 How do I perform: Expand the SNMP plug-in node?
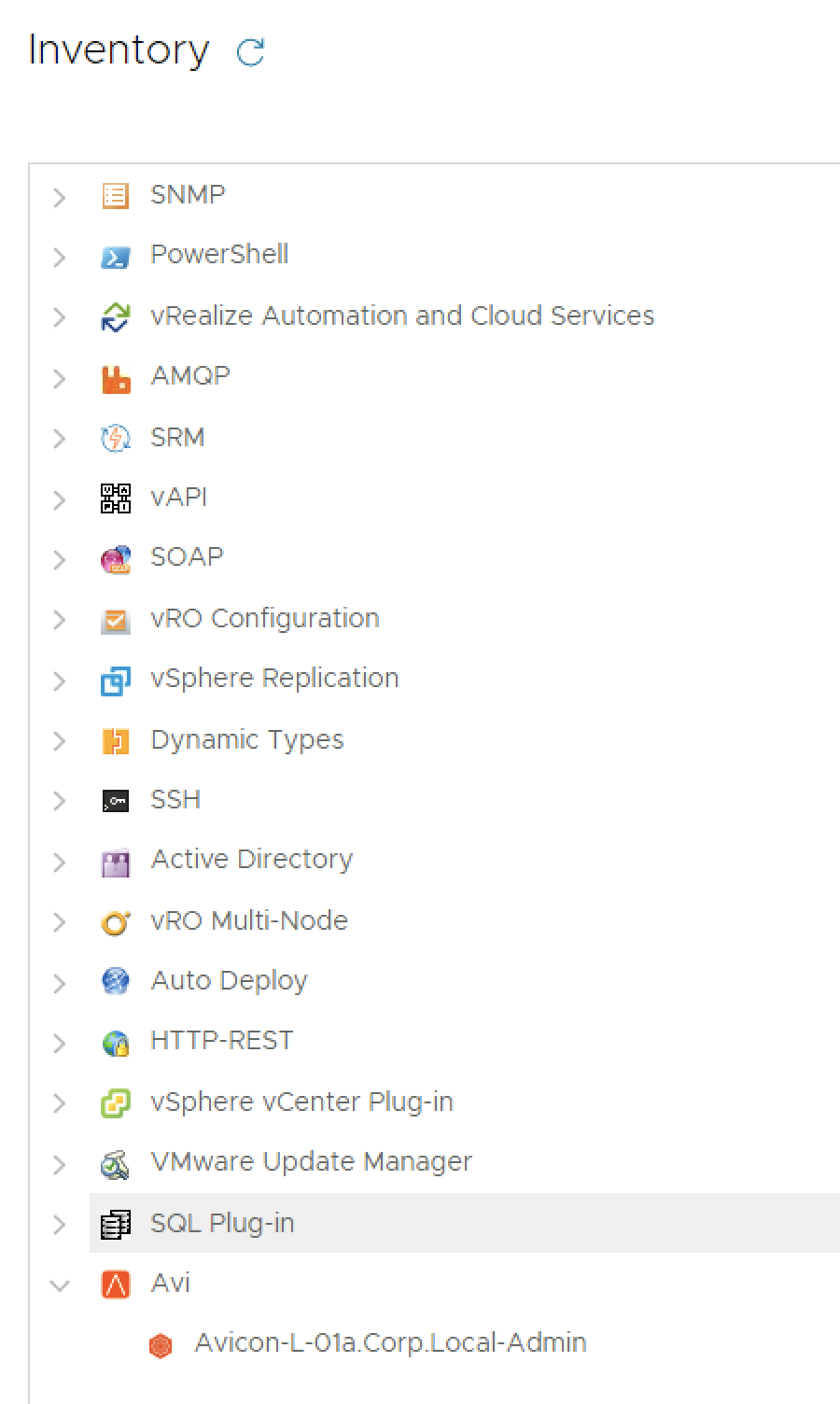click(x=59, y=197)
